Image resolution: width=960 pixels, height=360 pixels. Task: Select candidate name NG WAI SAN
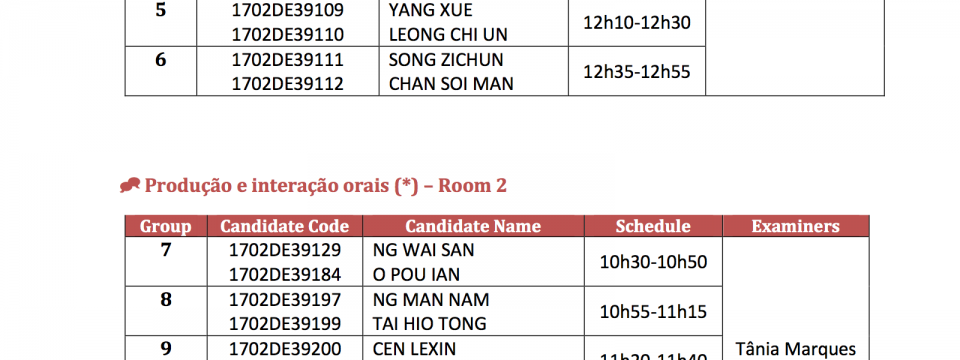(424, 250)
